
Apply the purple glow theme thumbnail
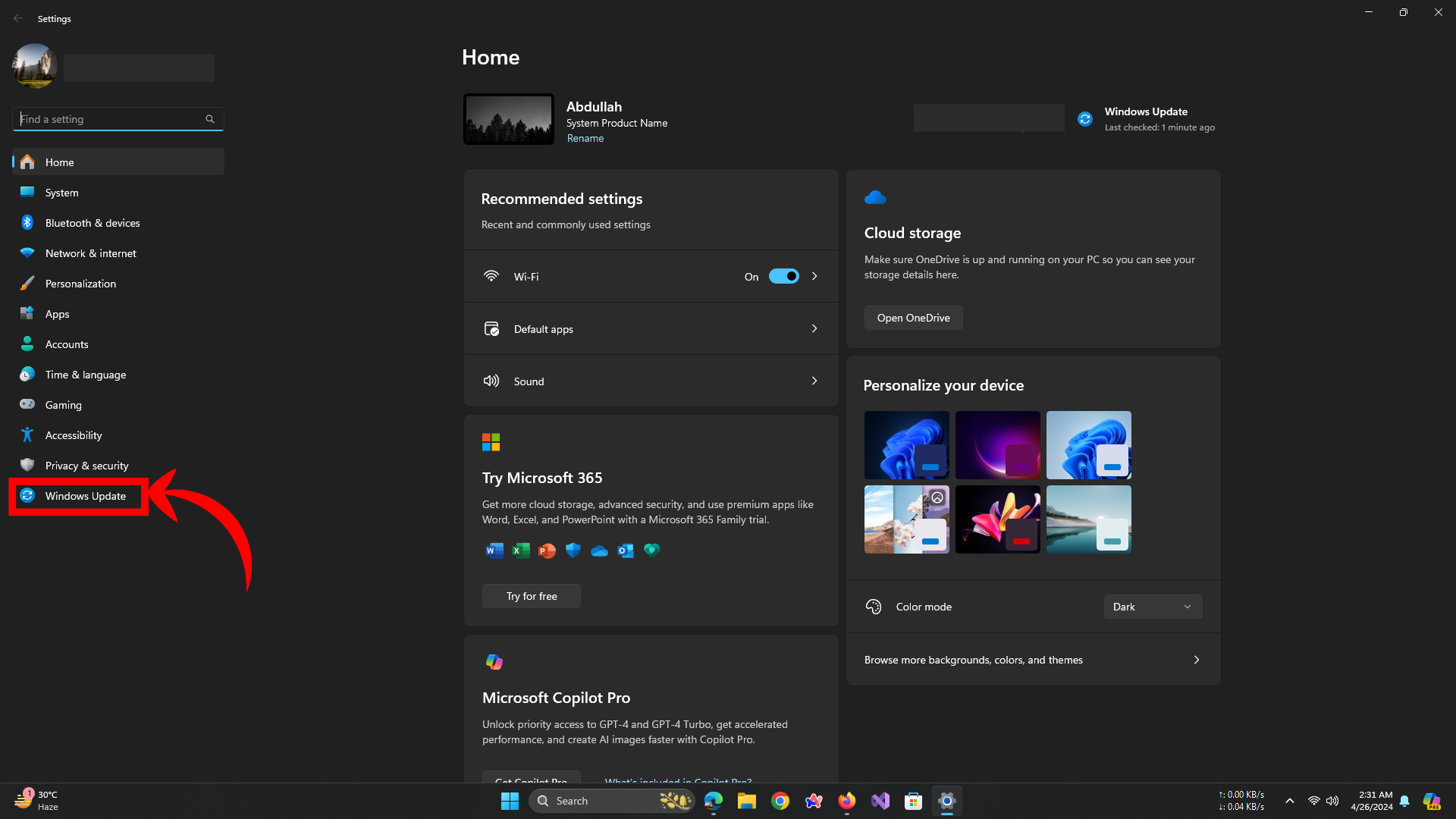coord(997,445)
